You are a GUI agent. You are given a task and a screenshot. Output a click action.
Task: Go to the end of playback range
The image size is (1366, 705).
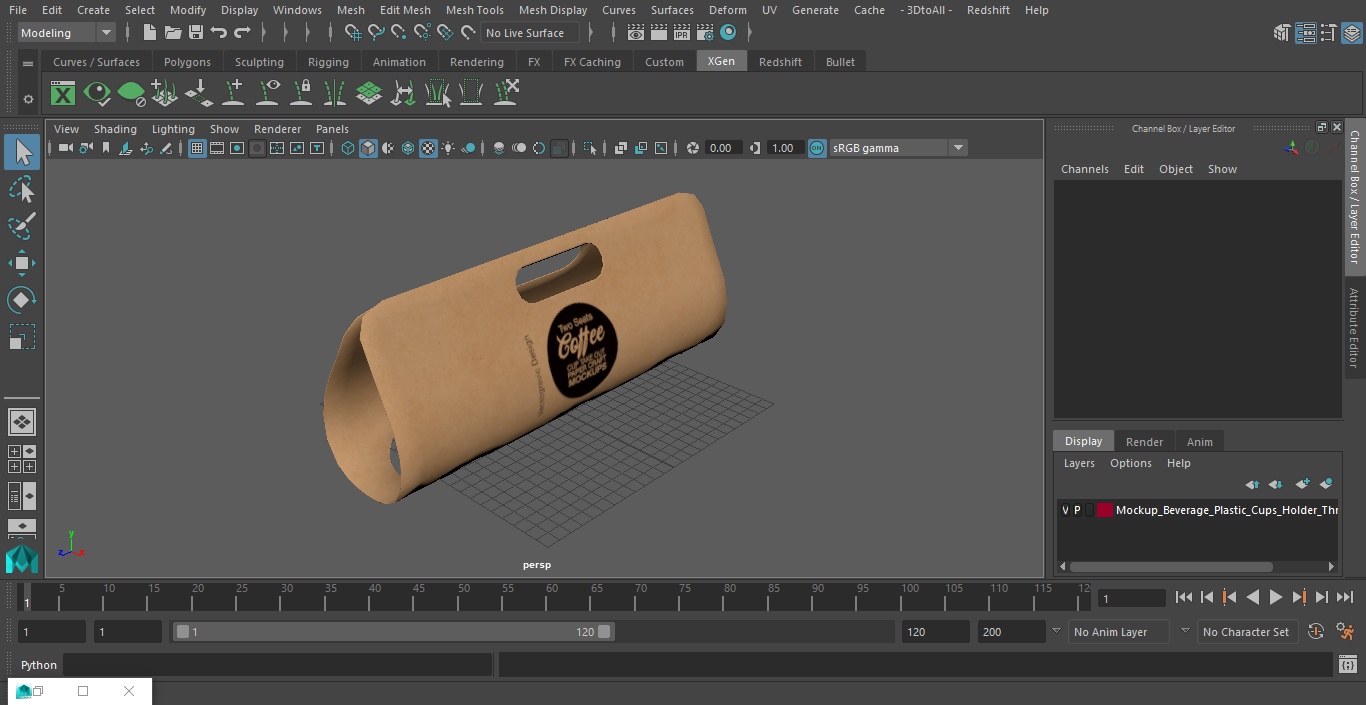pyautogui.click(x=1345, y=597)
